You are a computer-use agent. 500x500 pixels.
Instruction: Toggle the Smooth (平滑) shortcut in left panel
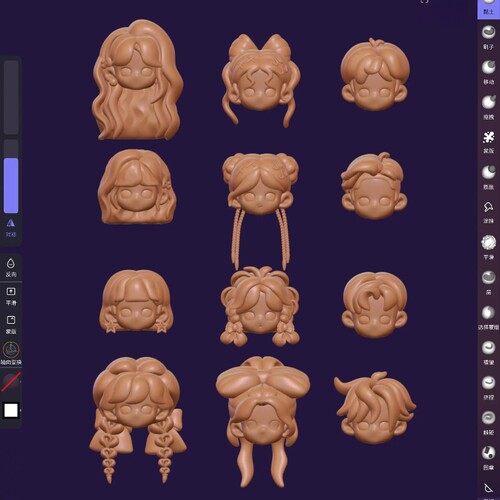tap(11, 296)
